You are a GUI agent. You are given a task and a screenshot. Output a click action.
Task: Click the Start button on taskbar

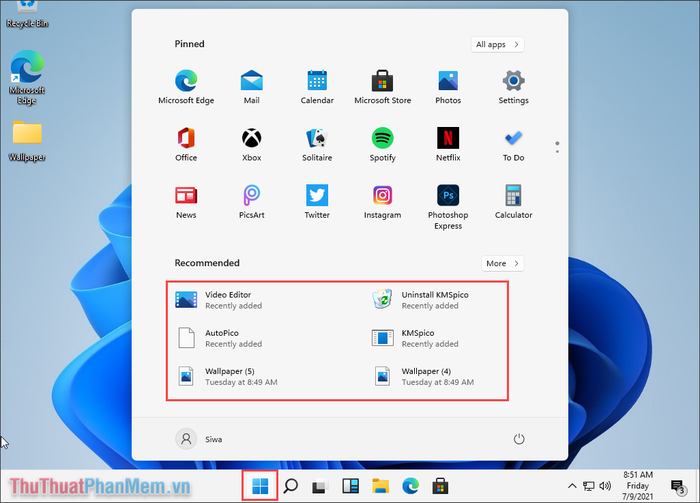pyautogui.click(x=260, y=486)
